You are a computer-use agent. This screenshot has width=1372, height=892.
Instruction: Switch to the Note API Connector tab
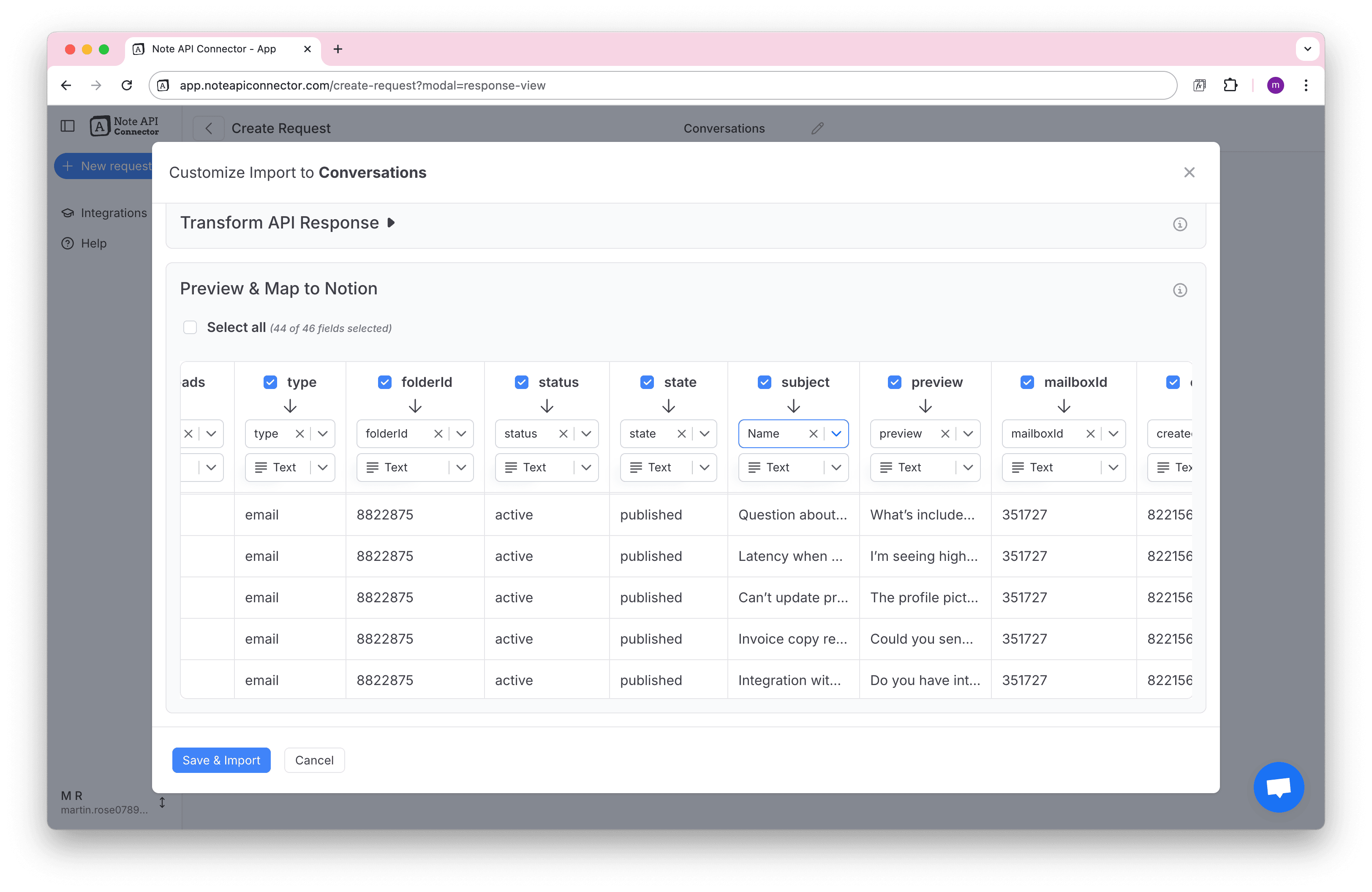pyautogui.click(x=222, y=49)
